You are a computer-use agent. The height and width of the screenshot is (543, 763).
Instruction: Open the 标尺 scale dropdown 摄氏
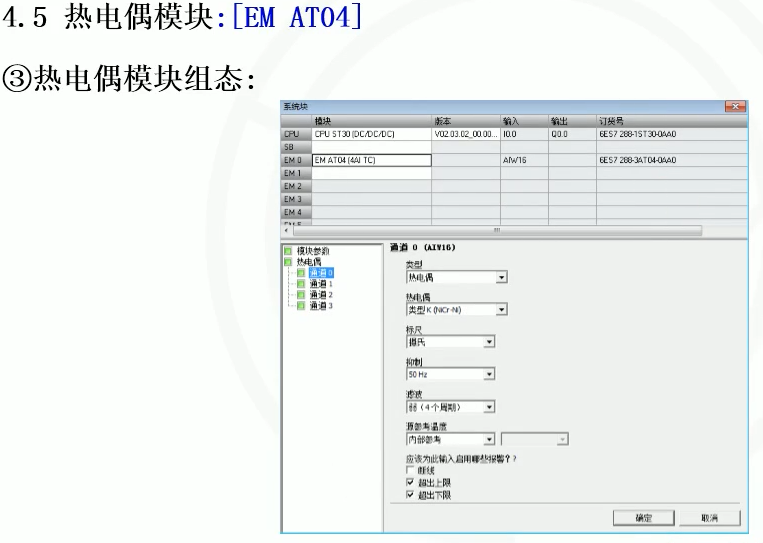click(451, 342)
